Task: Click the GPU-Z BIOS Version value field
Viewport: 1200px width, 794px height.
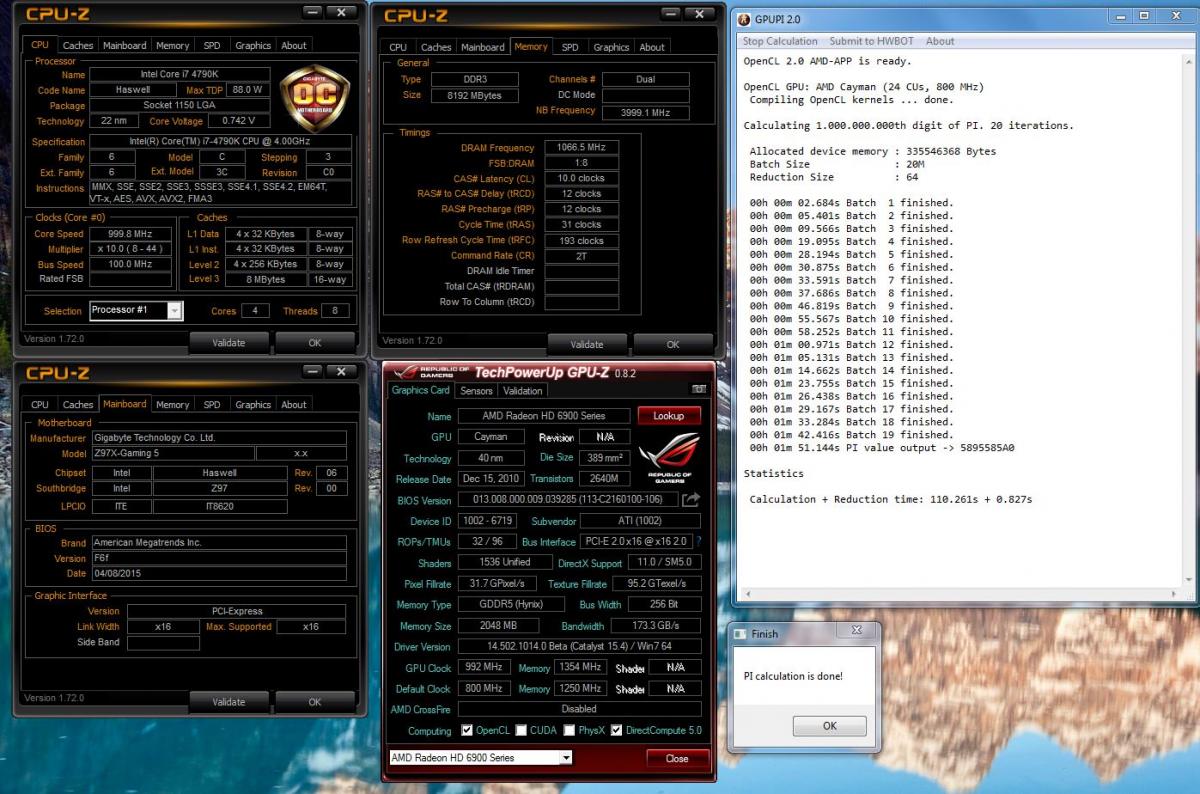Action: (567, 499)
